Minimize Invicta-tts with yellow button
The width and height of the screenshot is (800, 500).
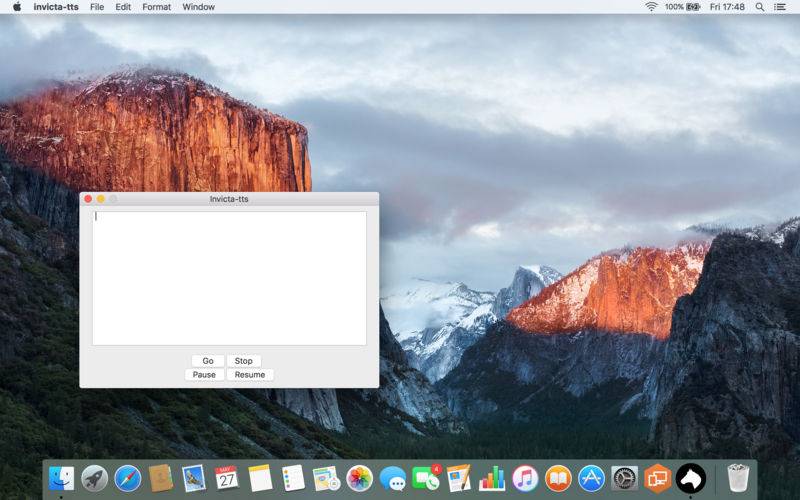(101, 198)
